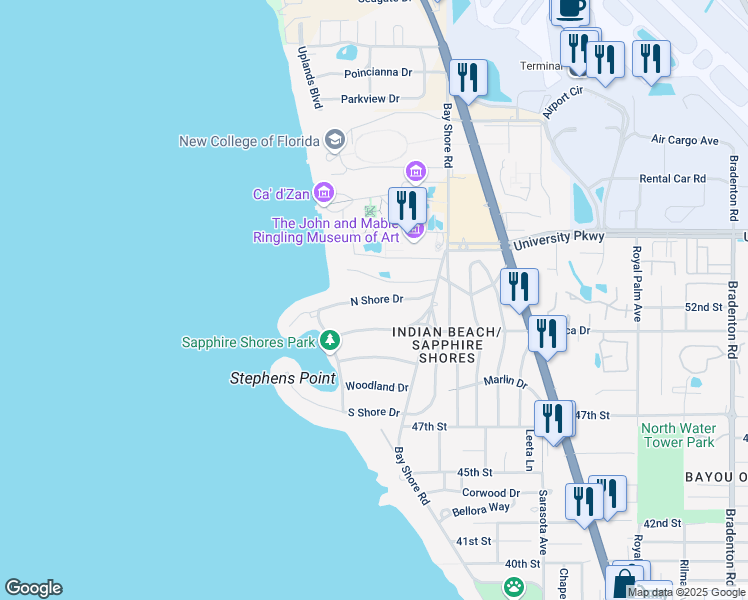Click the Sapphire Shores Park tree icon
The width and height of the screenshot is (748, 600).
tap(330, 342)
